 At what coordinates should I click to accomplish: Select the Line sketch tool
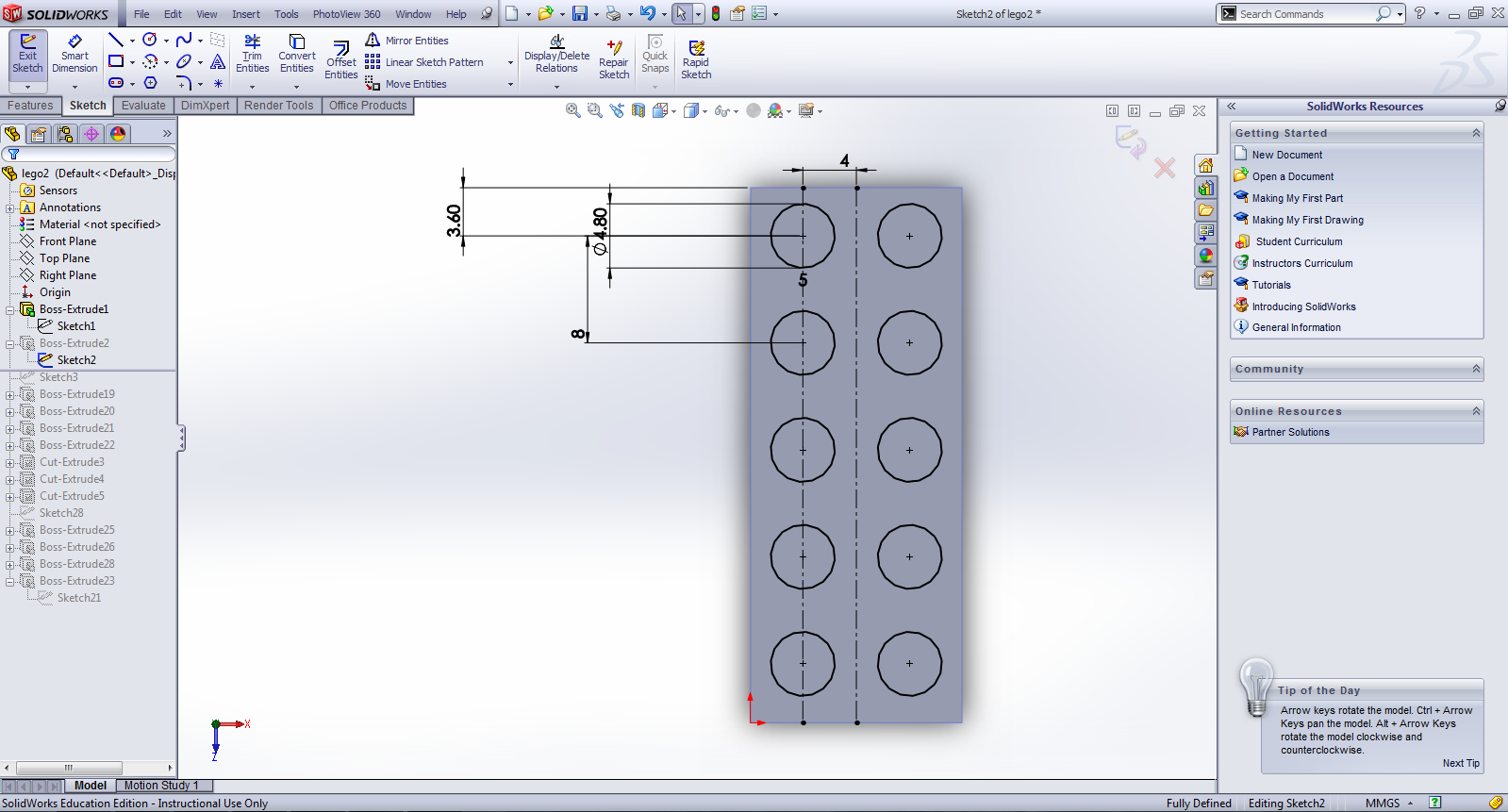(116, 40)
